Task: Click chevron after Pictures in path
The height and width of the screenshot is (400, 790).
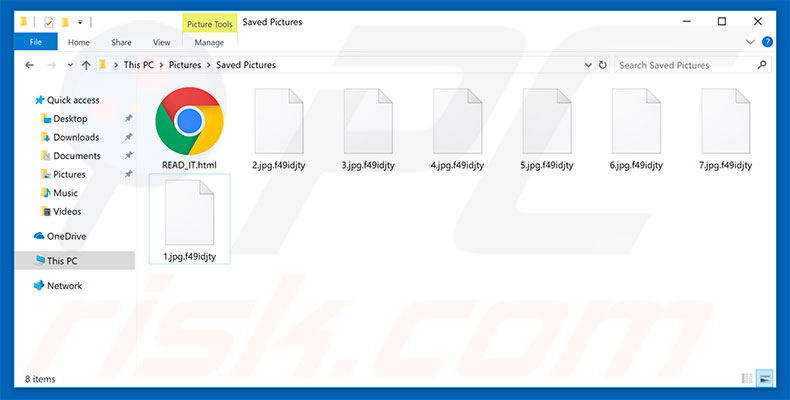Action: pos(209,65)
